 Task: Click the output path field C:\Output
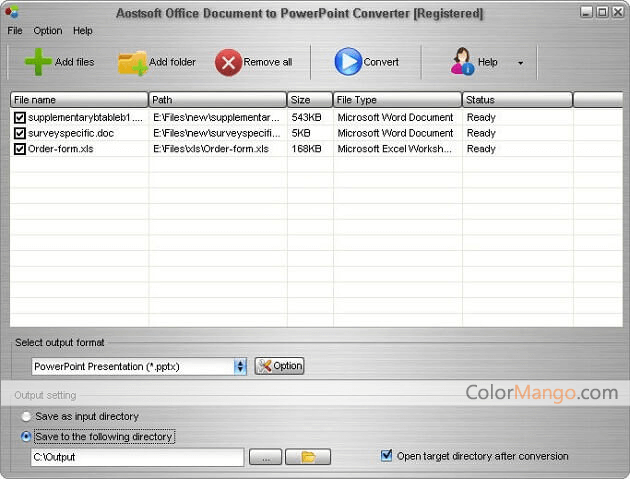tap(137, 457)
